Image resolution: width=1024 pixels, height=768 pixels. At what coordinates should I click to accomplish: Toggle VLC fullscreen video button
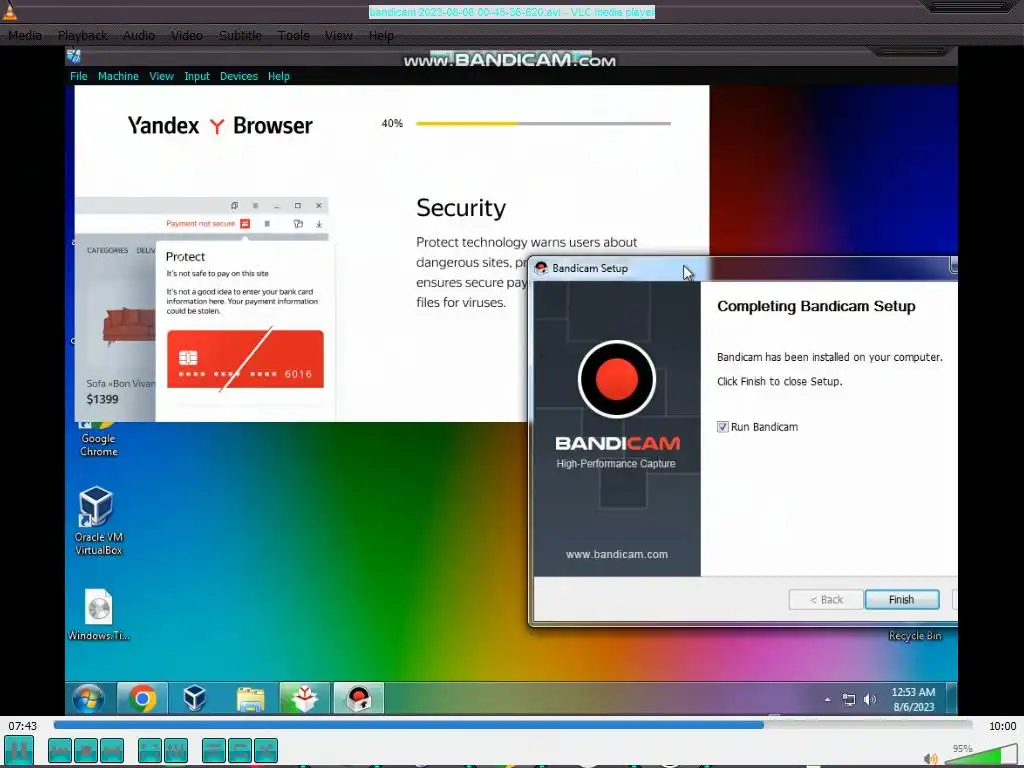pyautogui.click(x=150, y=750)
